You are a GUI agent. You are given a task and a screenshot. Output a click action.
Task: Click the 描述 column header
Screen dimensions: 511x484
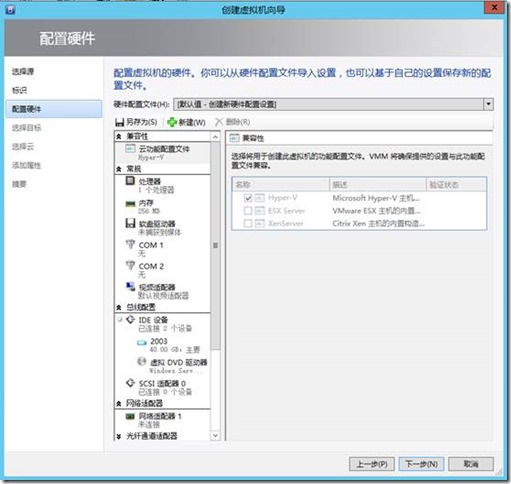pos(378,184)
